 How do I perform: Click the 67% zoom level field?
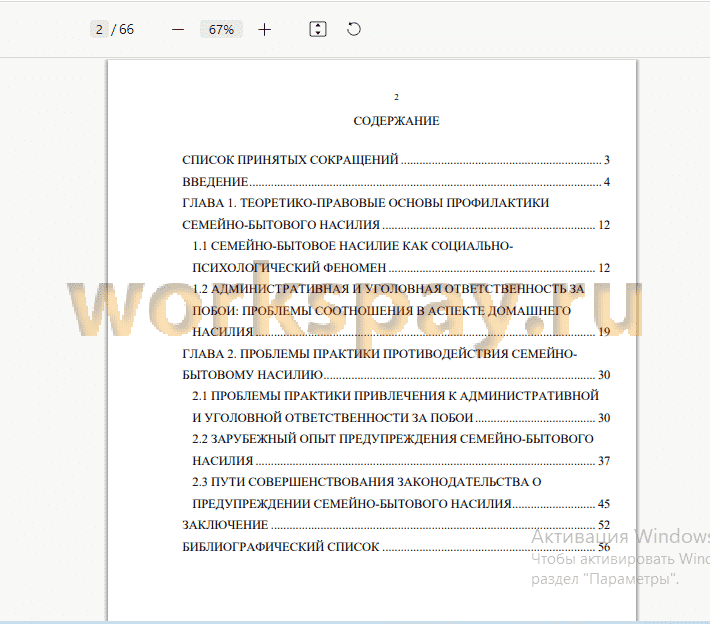coord(221,29)
